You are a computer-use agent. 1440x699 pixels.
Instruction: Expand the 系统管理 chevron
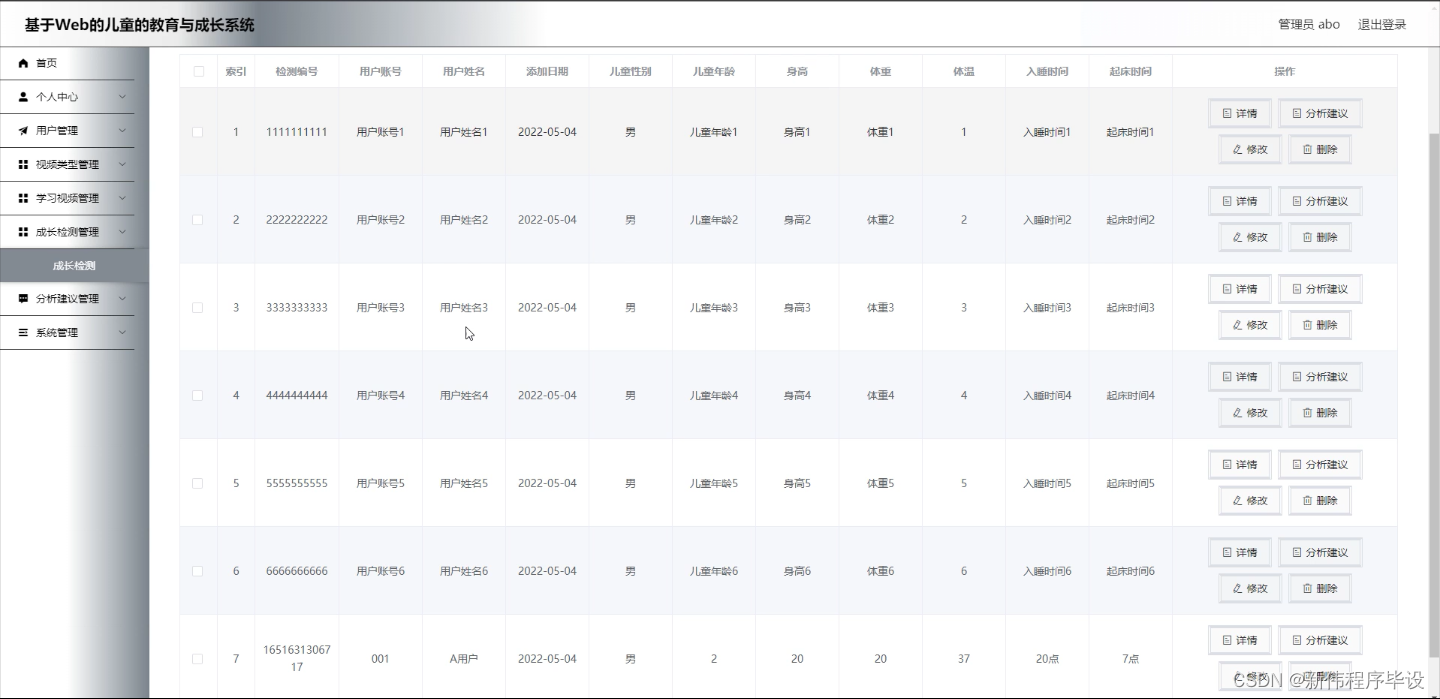click(122, 332)
